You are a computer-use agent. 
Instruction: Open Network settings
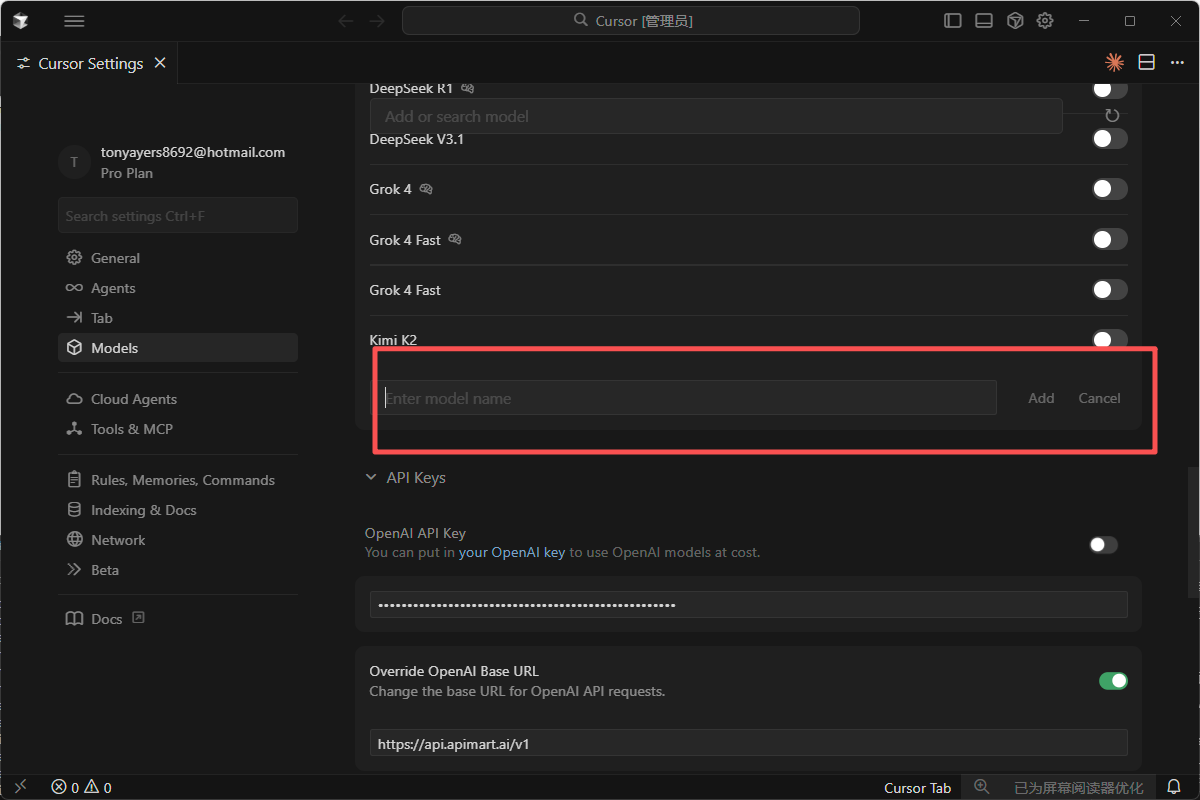[x=178, y=540]
